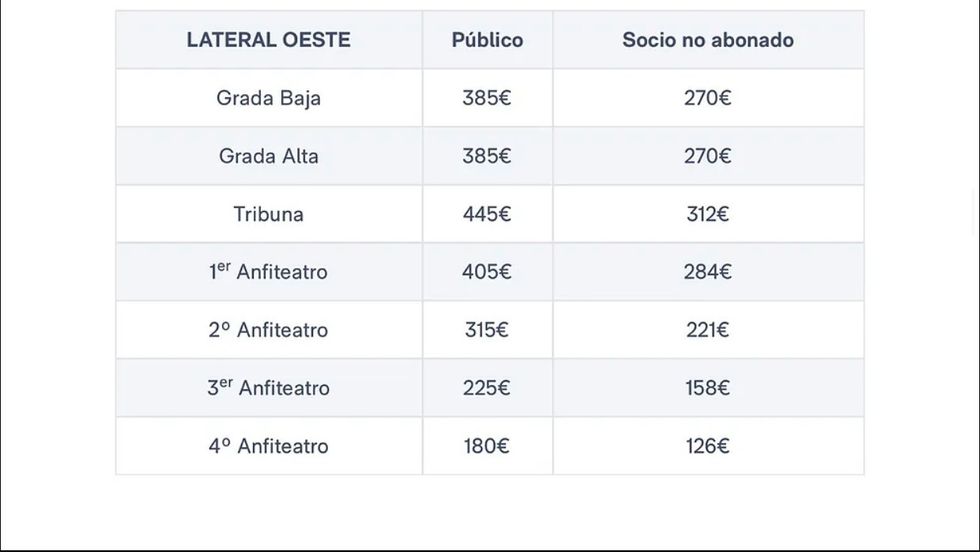Select the 312€ Tribuna Socio price
This screenshot has width=980, height=552.
[708, 214]
